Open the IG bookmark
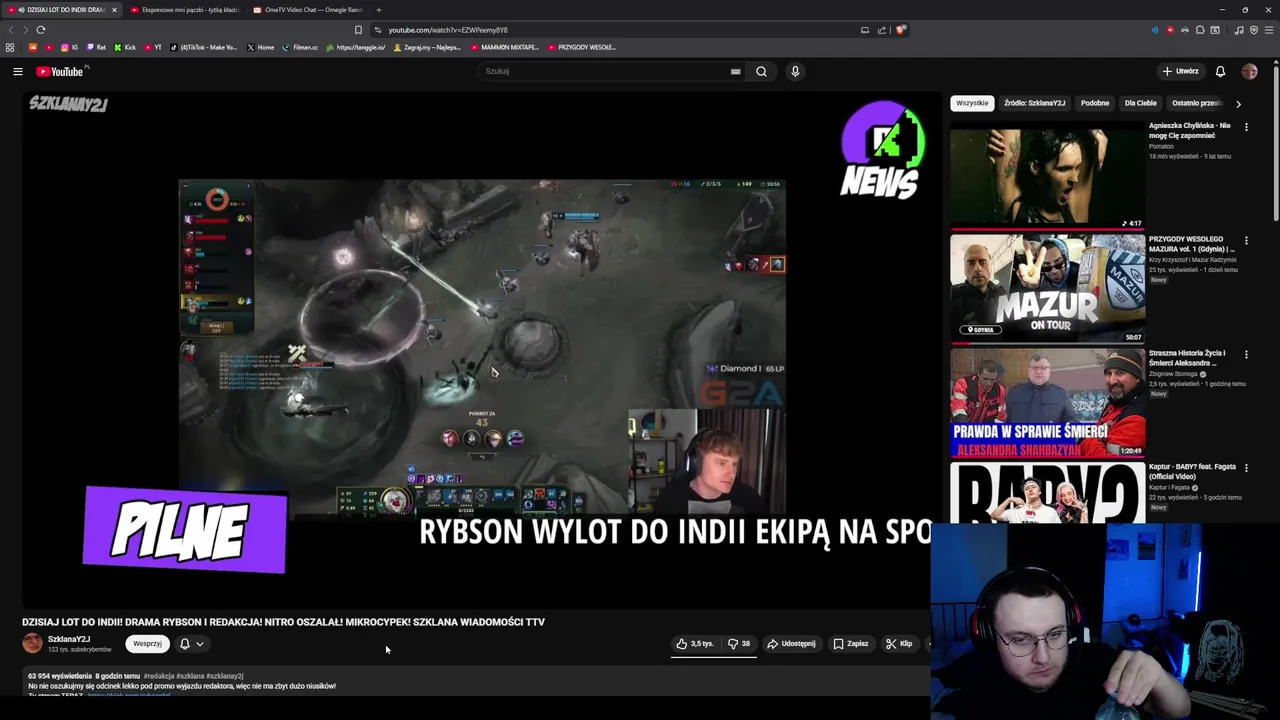 click(x=70, y=47)
